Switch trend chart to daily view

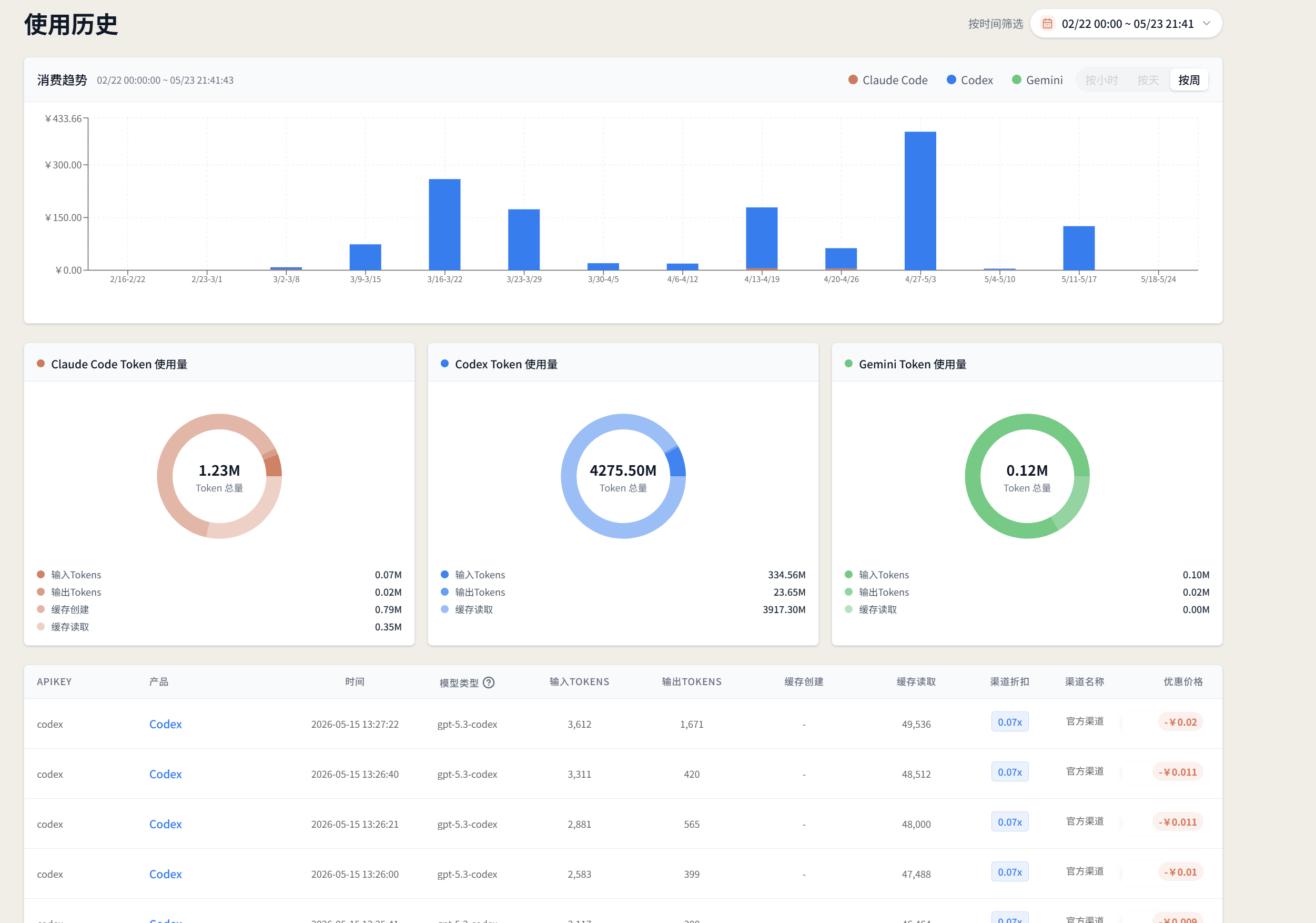click(1148, 79)
